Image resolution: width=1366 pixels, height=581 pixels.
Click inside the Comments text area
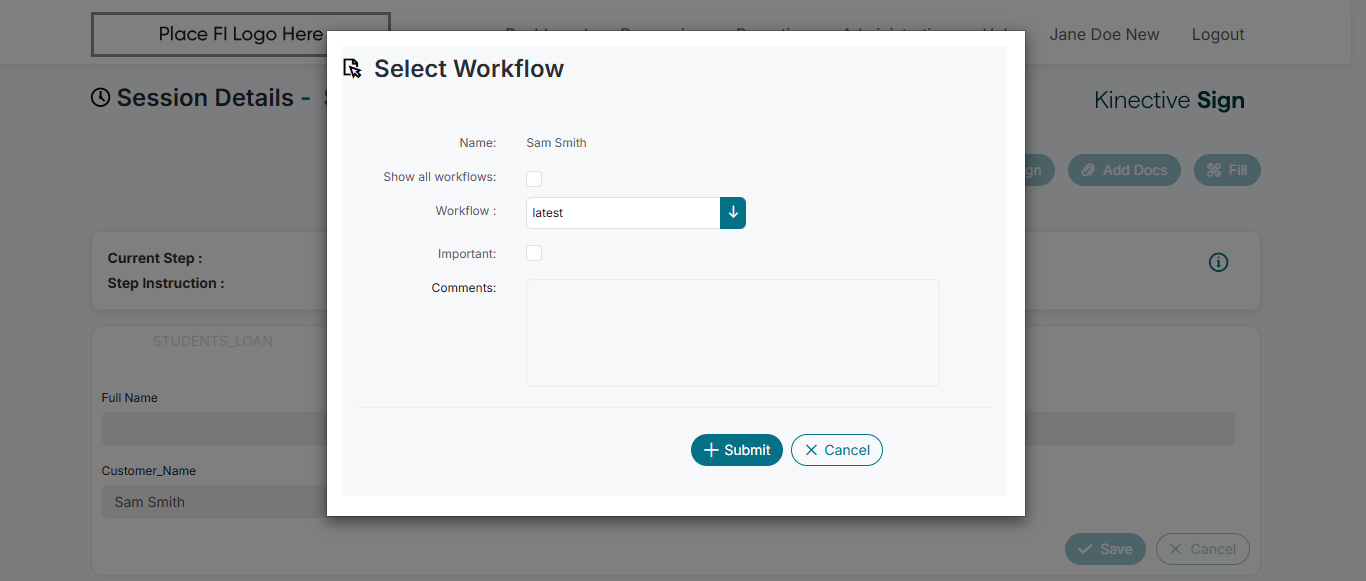[x=732, y=333]
